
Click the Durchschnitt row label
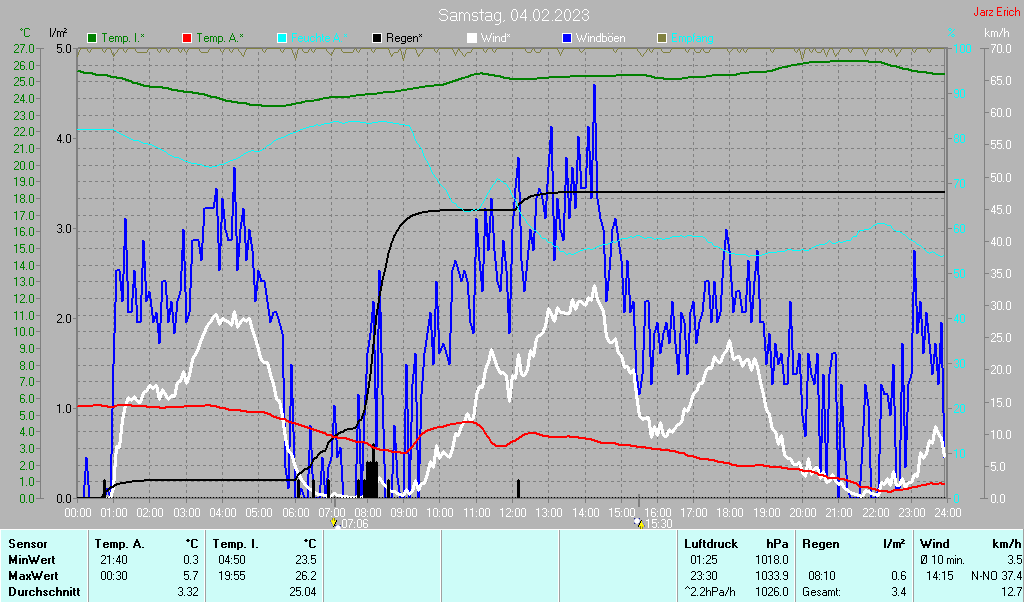(43, 591)
